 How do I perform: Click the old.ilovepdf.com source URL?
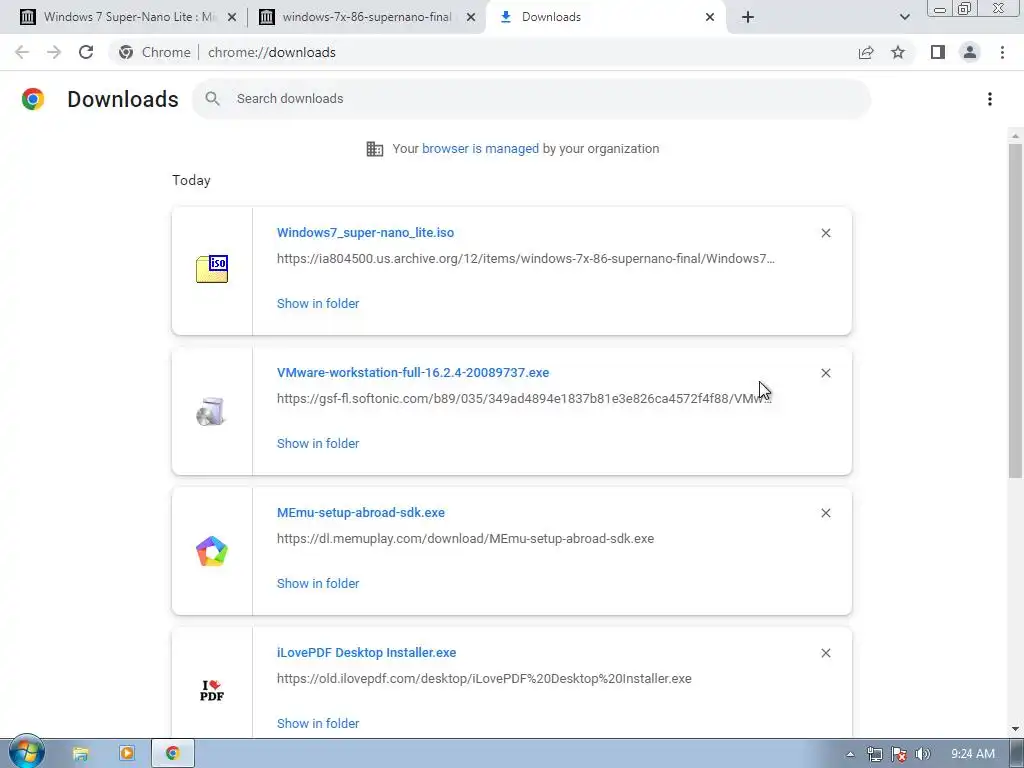tap(484, 679)
